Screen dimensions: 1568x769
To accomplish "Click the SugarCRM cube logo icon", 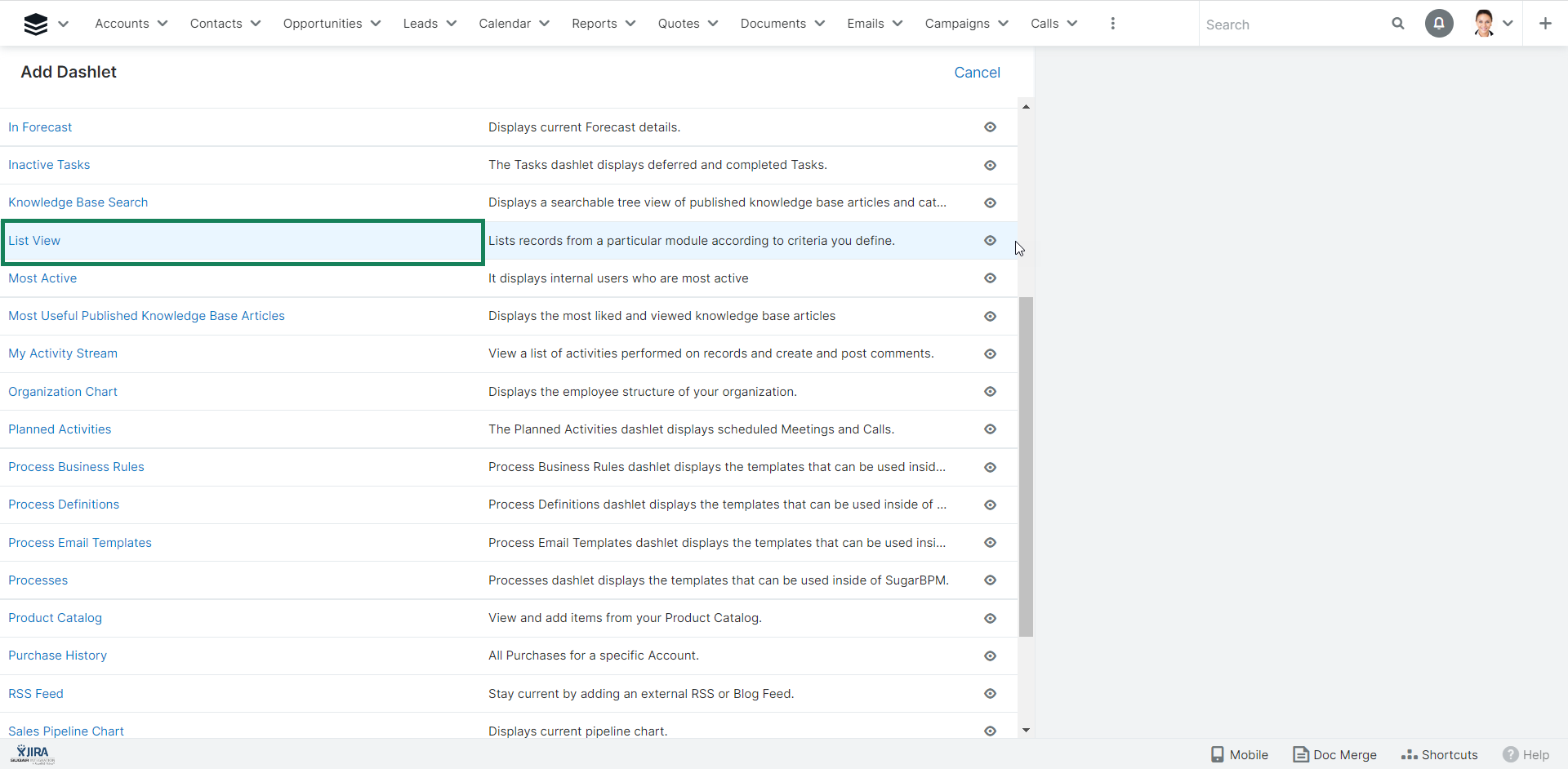I will pos(36,24).
